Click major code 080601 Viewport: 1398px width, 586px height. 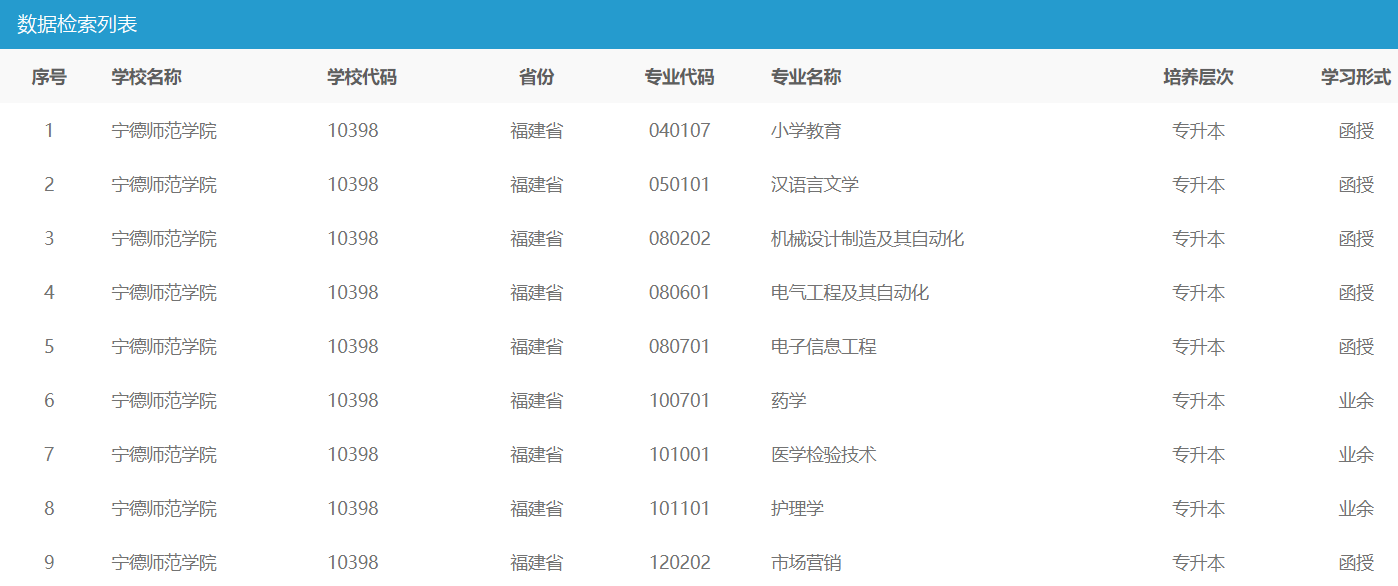[680, 293]
